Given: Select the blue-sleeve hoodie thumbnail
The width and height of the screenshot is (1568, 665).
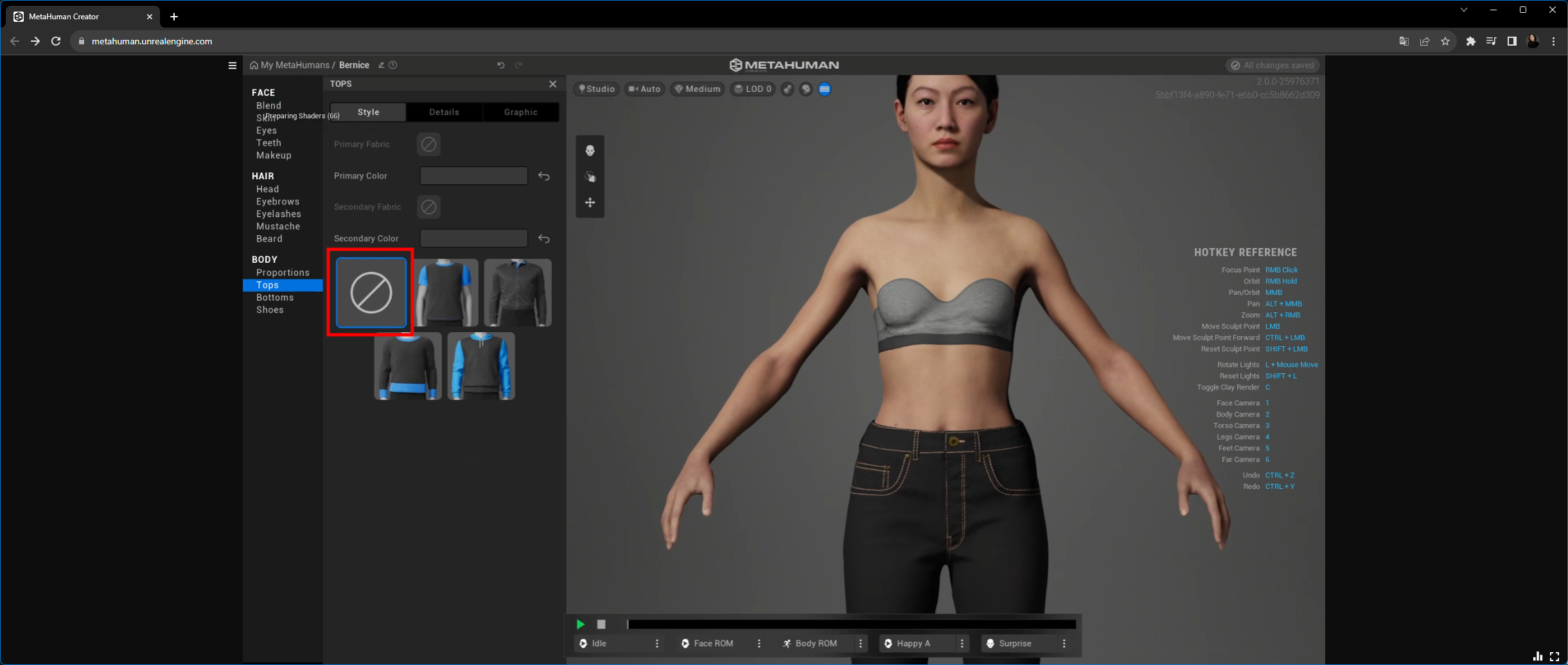Looking at the screenshot, I should tap(481, 366).
